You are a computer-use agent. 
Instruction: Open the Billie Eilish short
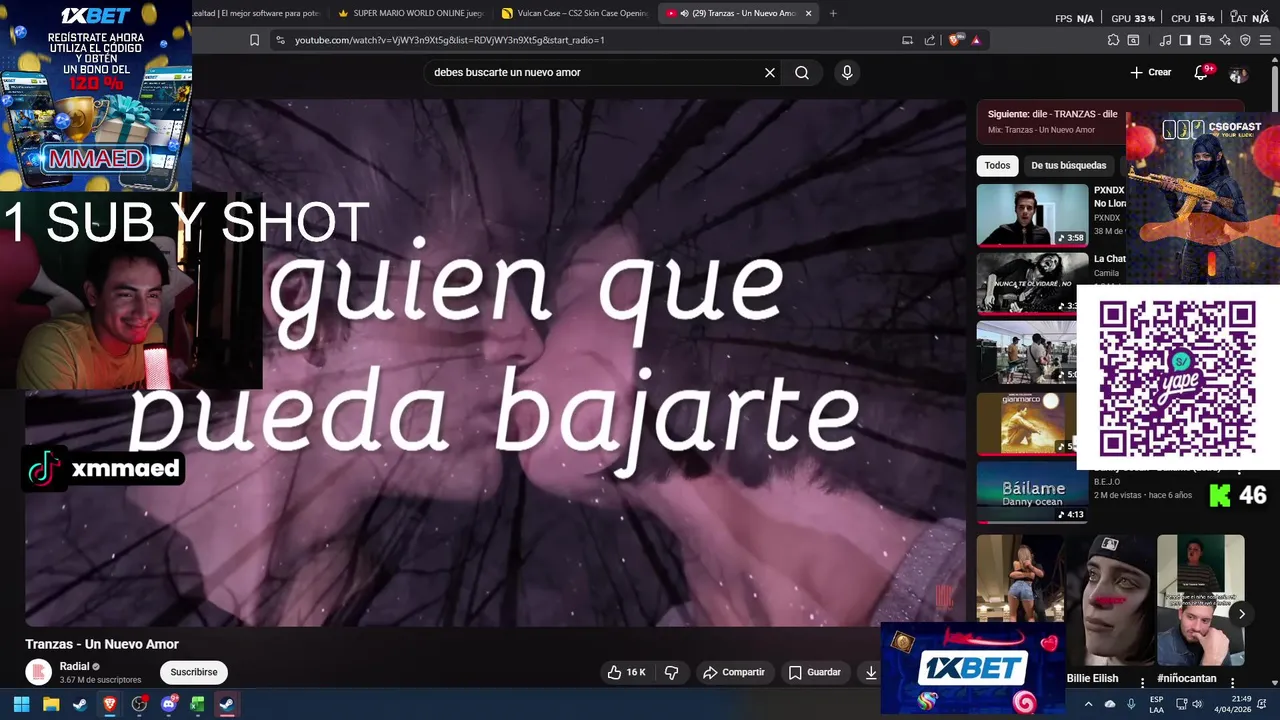tap(1110, 600)
